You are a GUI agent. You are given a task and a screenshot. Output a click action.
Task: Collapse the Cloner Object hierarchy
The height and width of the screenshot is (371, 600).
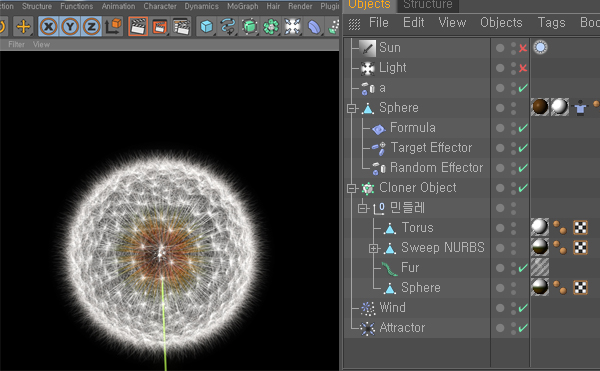click(x=352, y=188)
